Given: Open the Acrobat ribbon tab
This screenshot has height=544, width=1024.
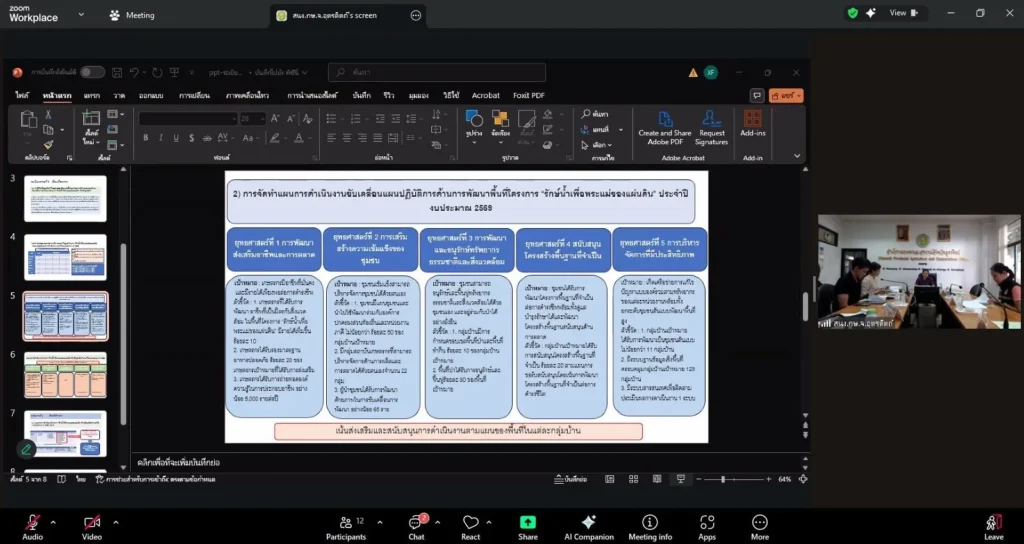Looking at the screenshot, I should 486,95.
